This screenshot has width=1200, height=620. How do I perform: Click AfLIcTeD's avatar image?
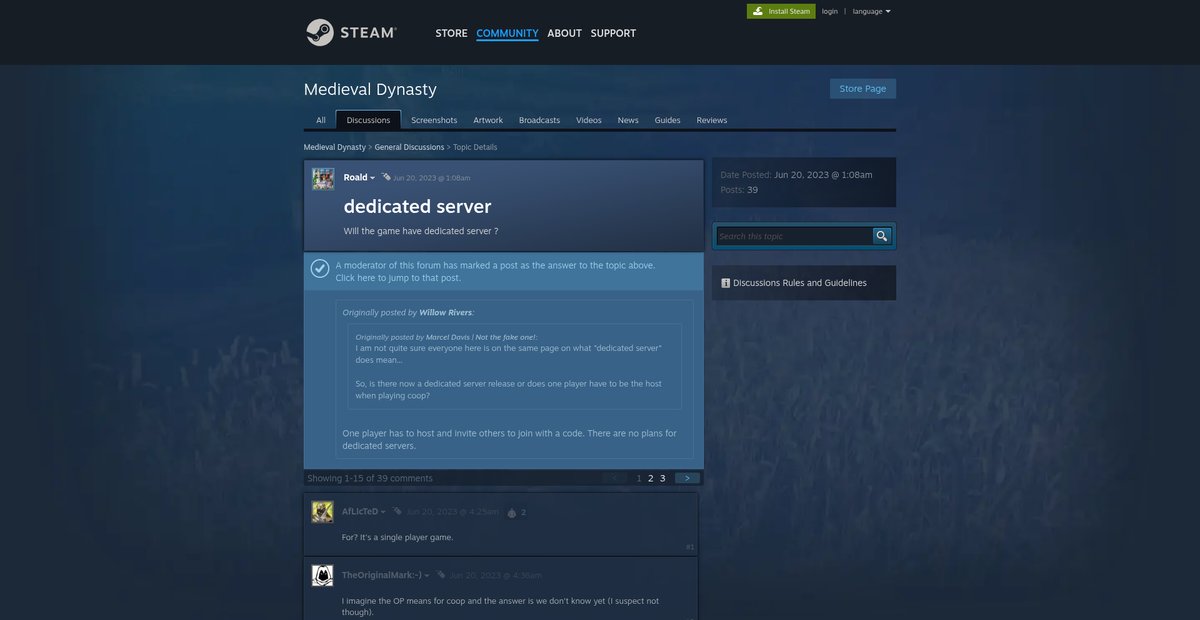coord(322,512)
